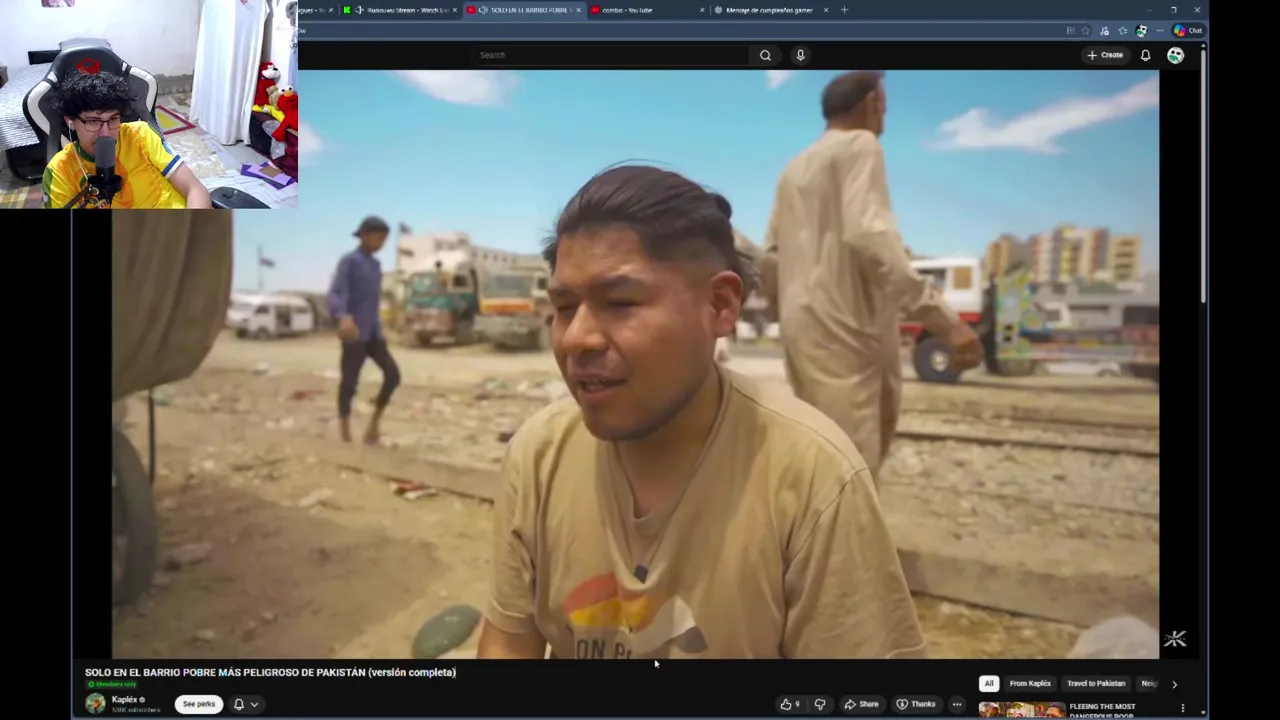Click the Members only badge
The image size is (1280, 720).
click(113, 684)
